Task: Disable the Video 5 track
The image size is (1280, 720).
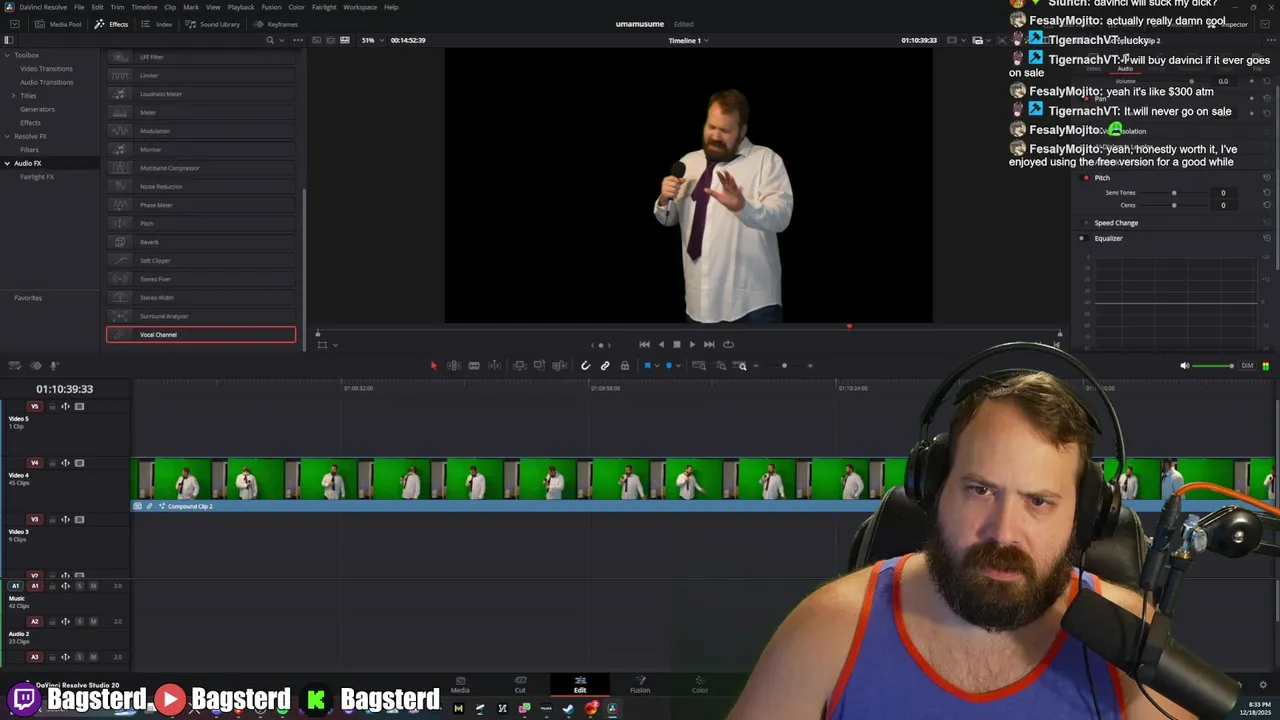Action: point(79,406)
